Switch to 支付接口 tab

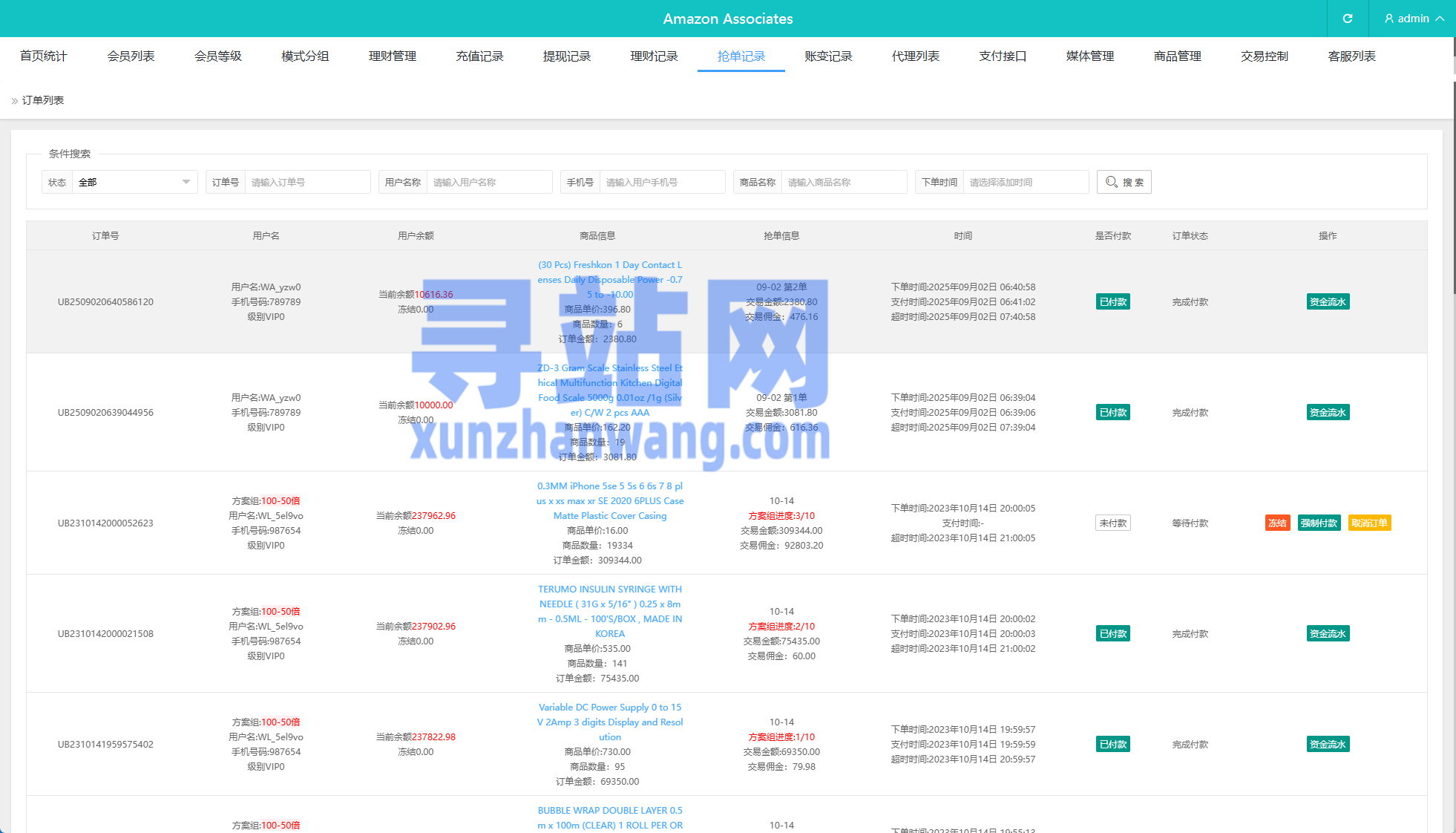tap(1003, 56)
